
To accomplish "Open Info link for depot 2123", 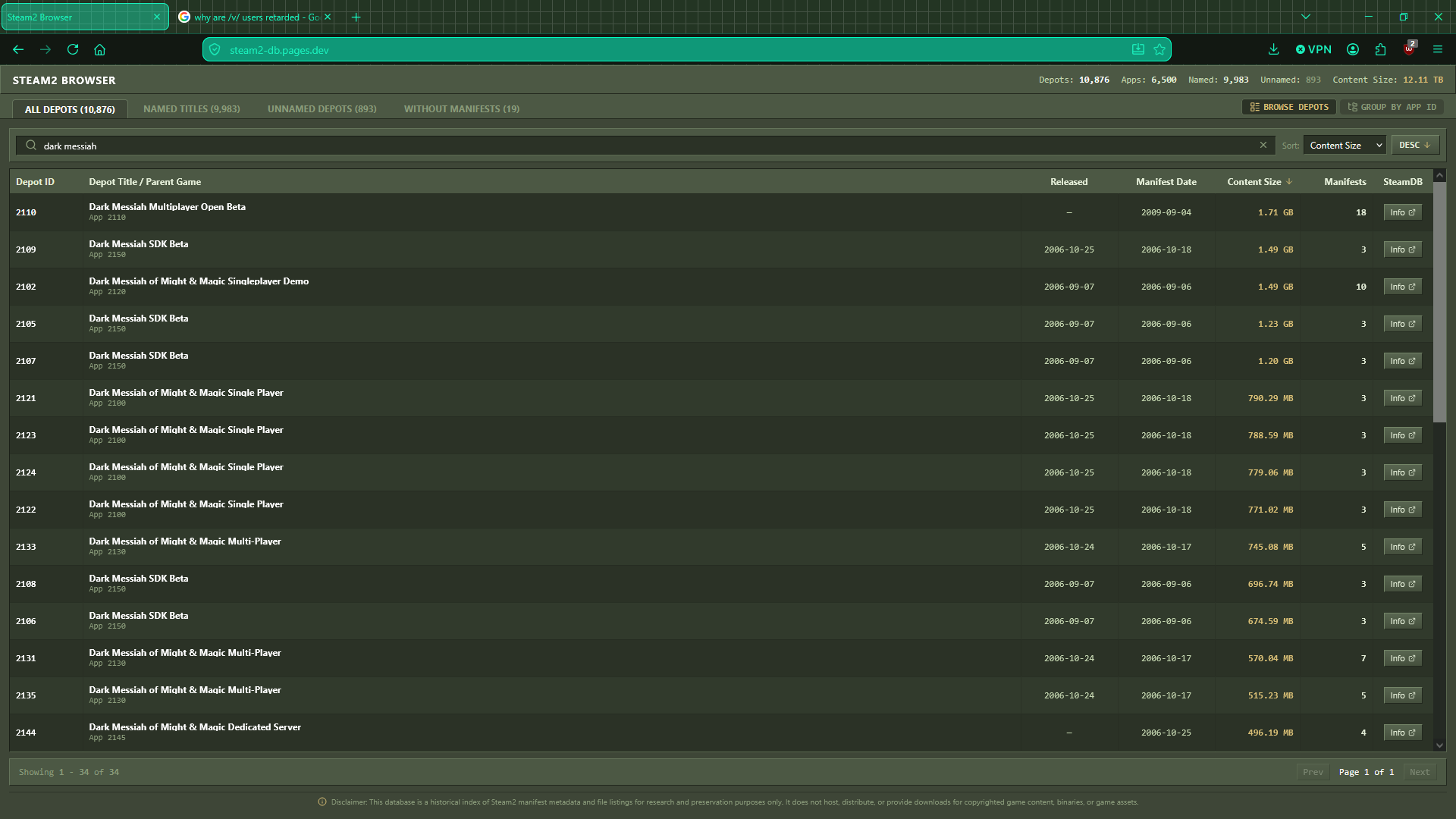I will click(1402, 435).
